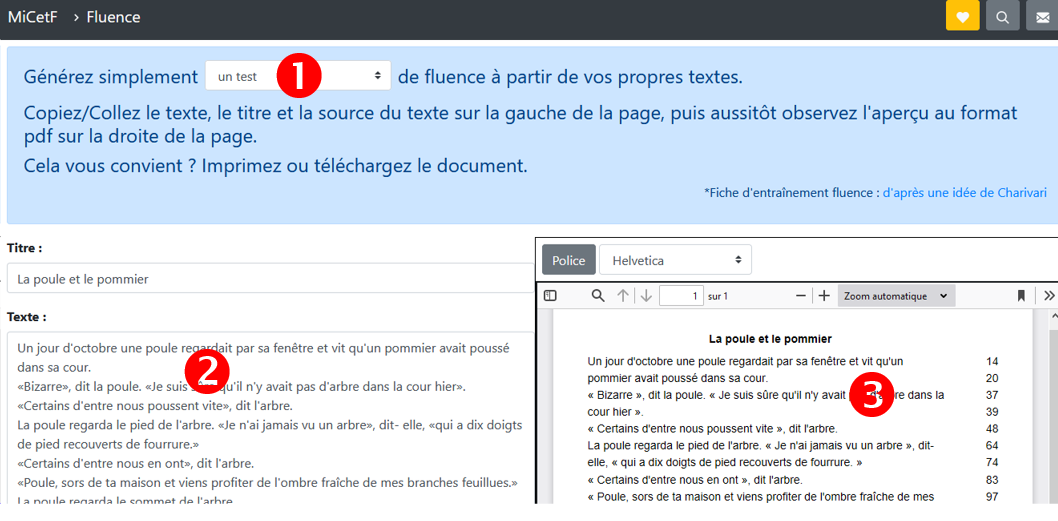Go to previous page in PDF viewer
Screen dimensions: 1058x521
coord(623,296)
